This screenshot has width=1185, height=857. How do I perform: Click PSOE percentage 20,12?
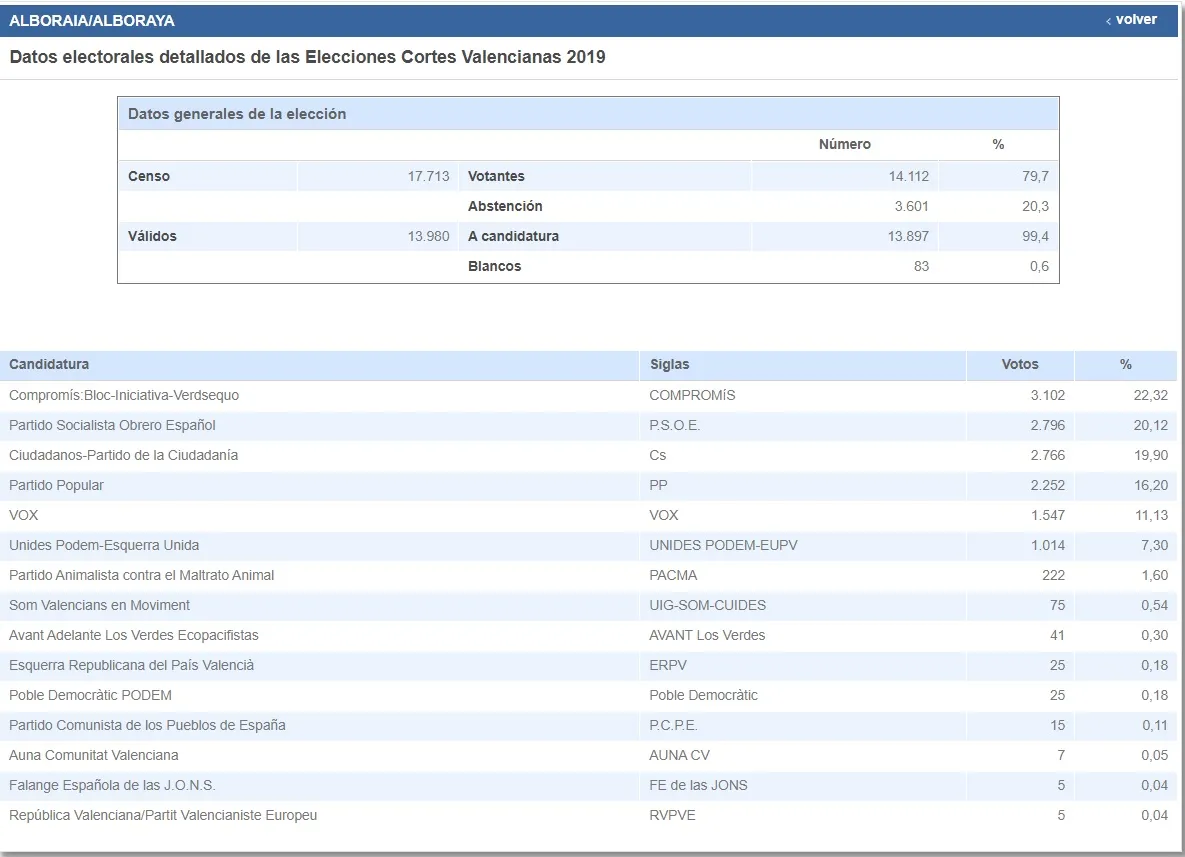(1150, 425)
